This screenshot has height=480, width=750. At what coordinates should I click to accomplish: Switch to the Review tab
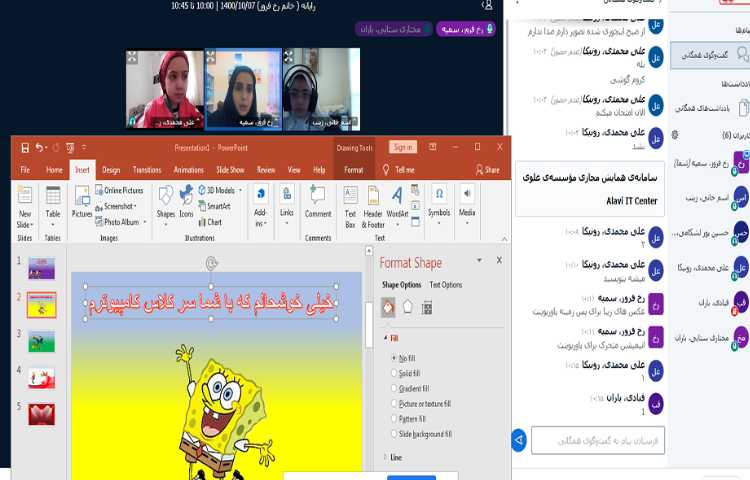click(266, 170)
